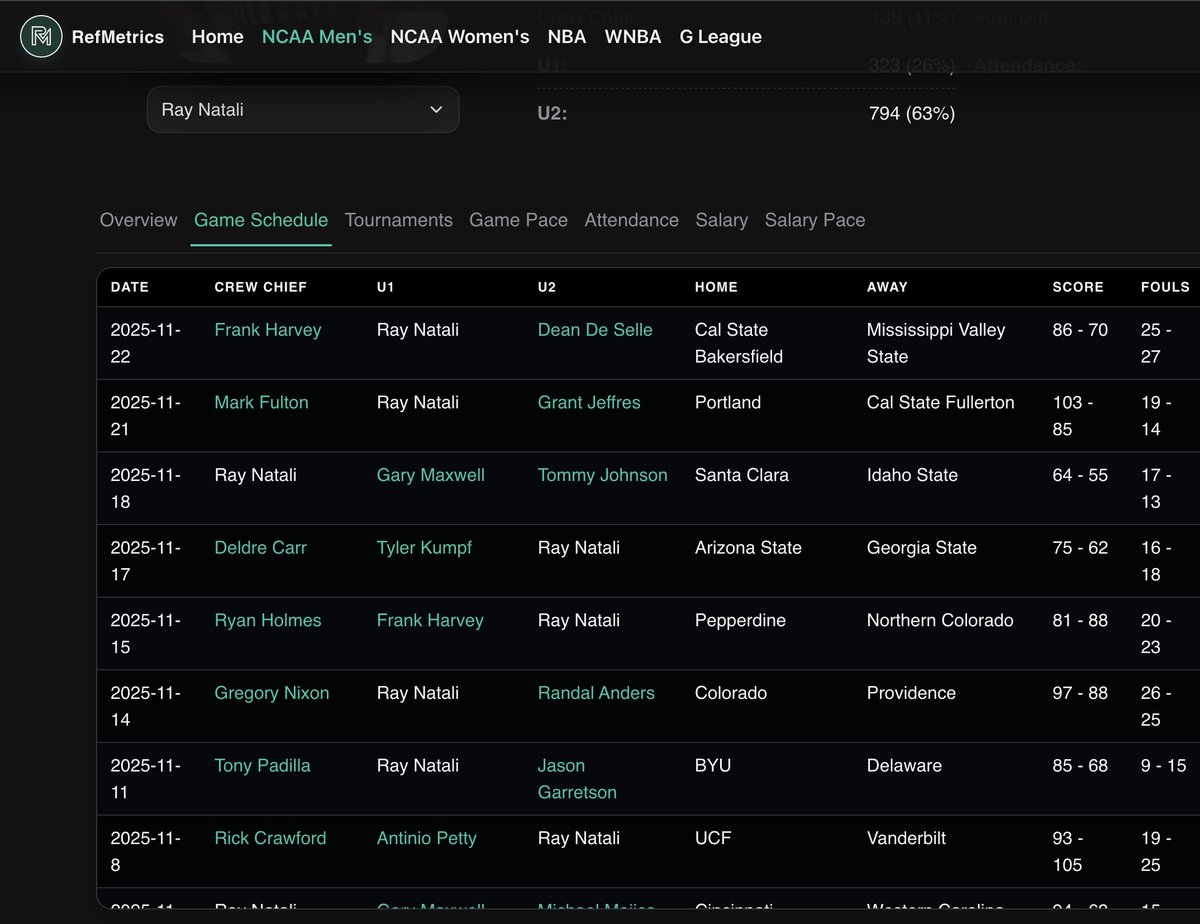Switch to the Salary Pace tab
The image size is (1200, 924).
point(815,220)
